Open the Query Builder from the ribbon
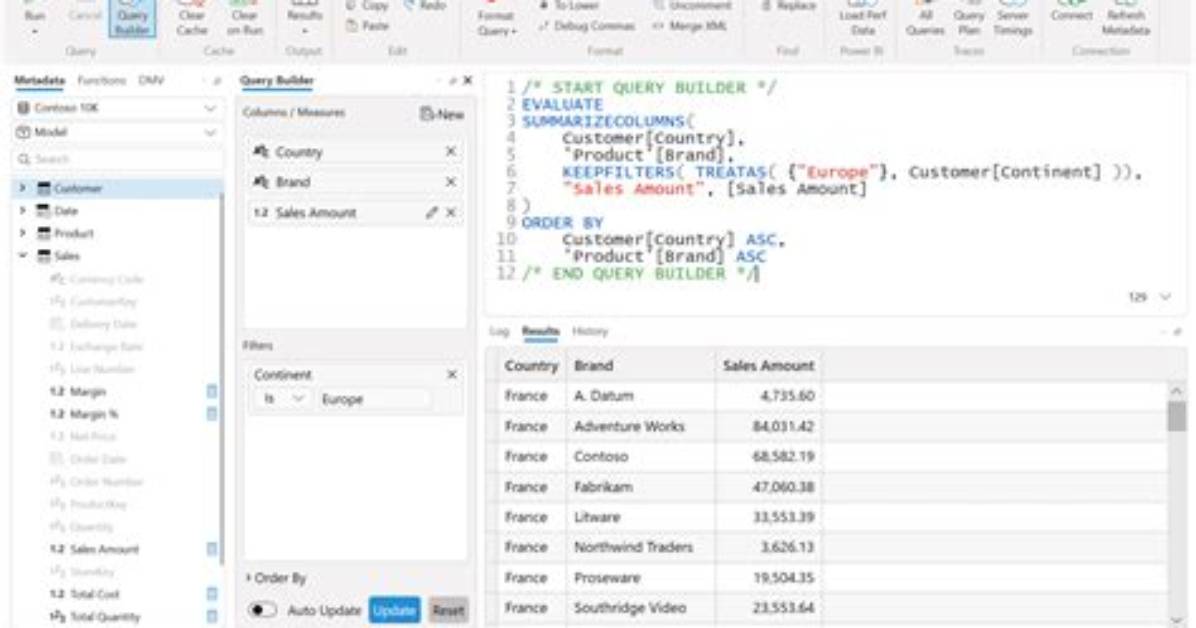 132,19
